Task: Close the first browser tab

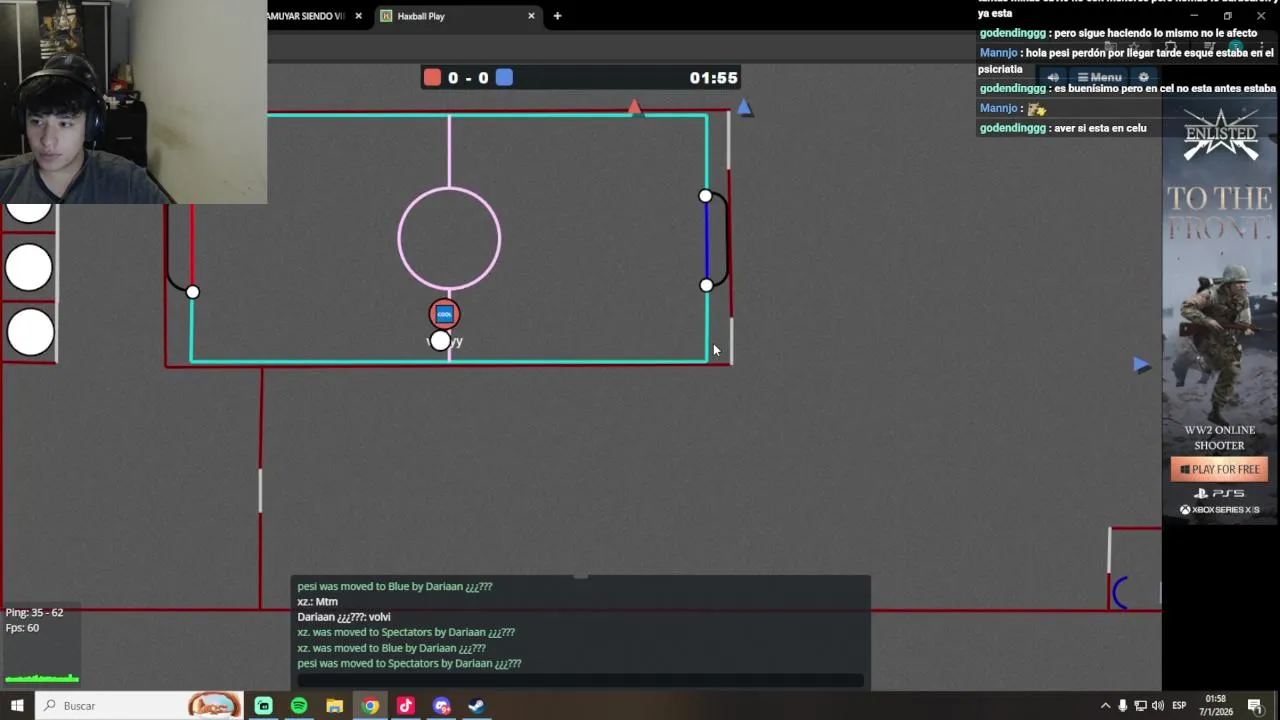Action: coord(358,16)
